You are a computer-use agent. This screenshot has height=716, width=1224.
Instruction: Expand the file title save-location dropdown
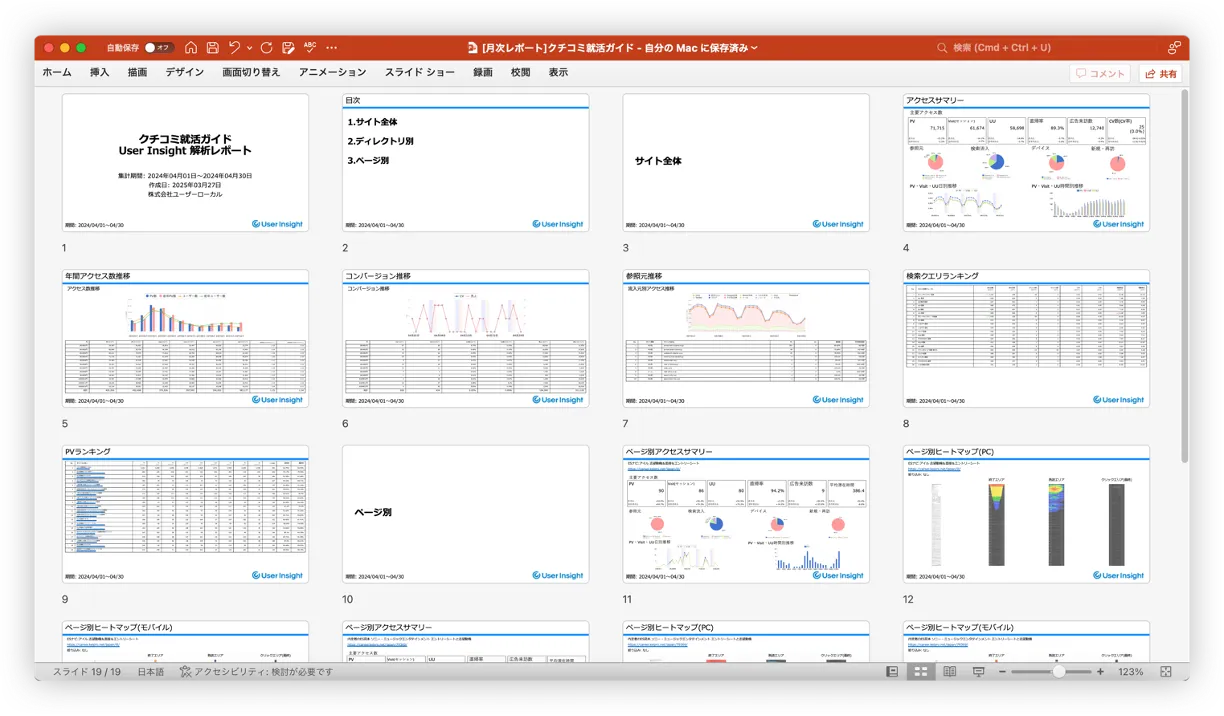[x=754, y=47]
